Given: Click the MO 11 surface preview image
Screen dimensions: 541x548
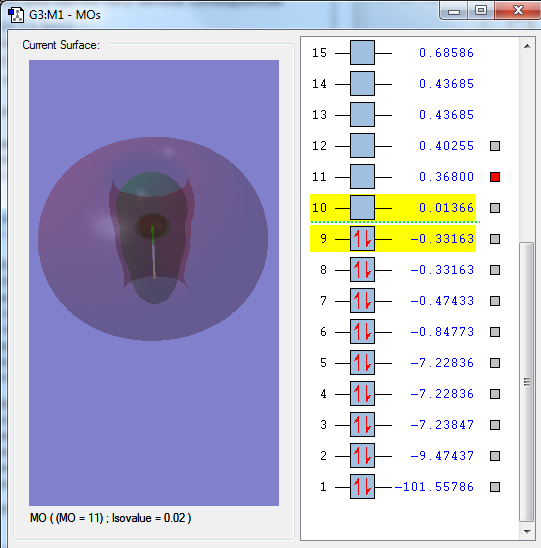Looking at the screenshot, I should [154, 283].
